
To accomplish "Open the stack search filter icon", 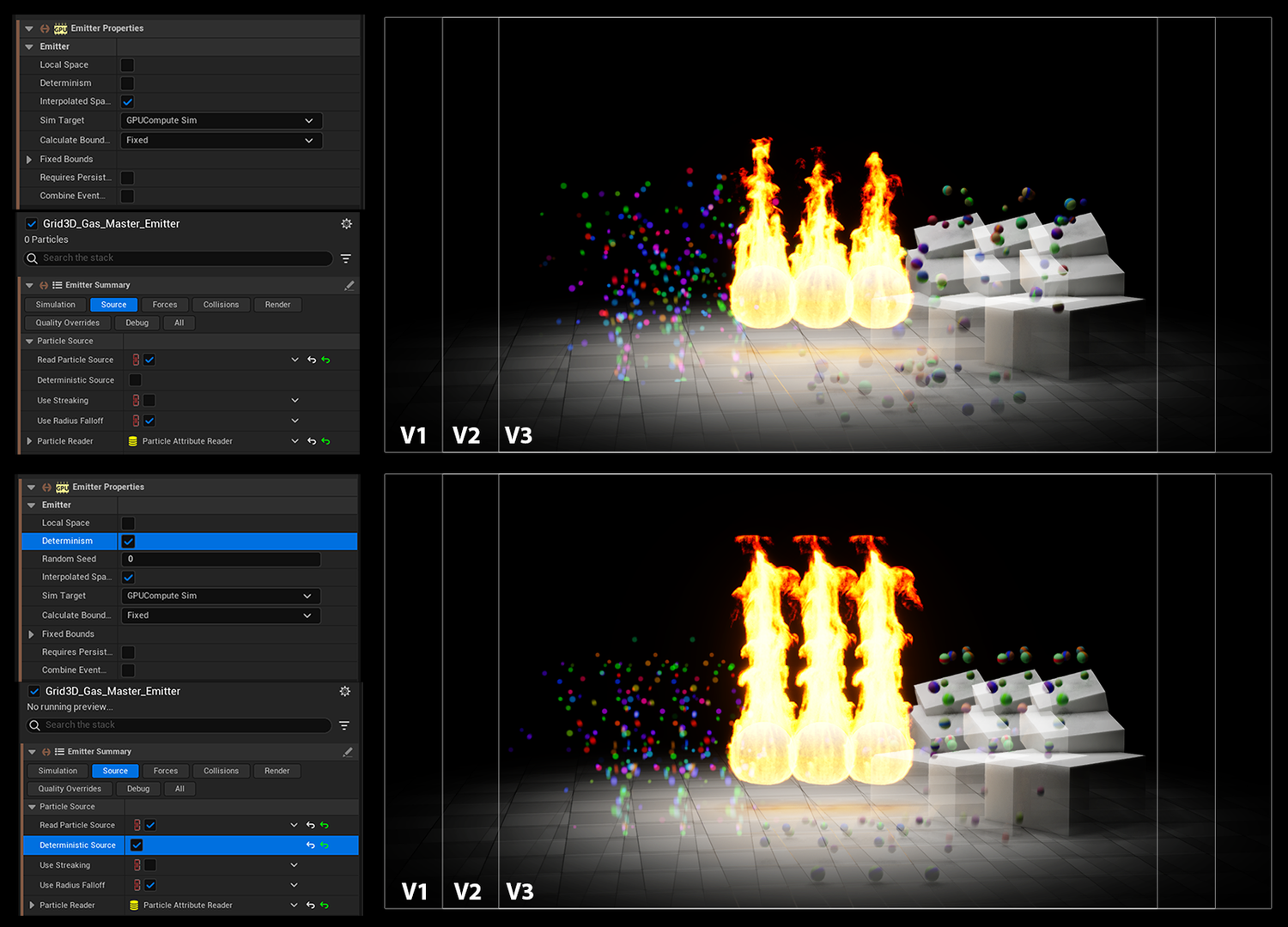I will coord(346,257).
